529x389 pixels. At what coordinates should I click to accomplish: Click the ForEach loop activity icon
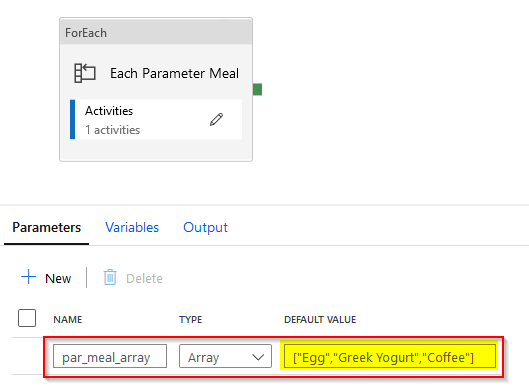(x=85, y=73)
